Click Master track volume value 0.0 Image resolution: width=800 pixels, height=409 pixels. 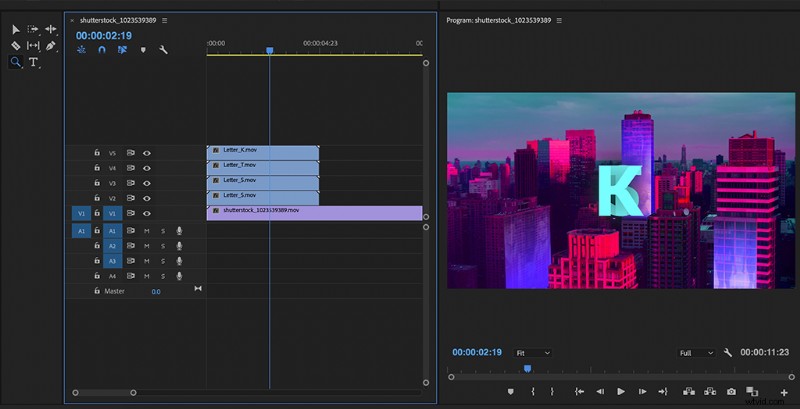(x=156, y=292)
